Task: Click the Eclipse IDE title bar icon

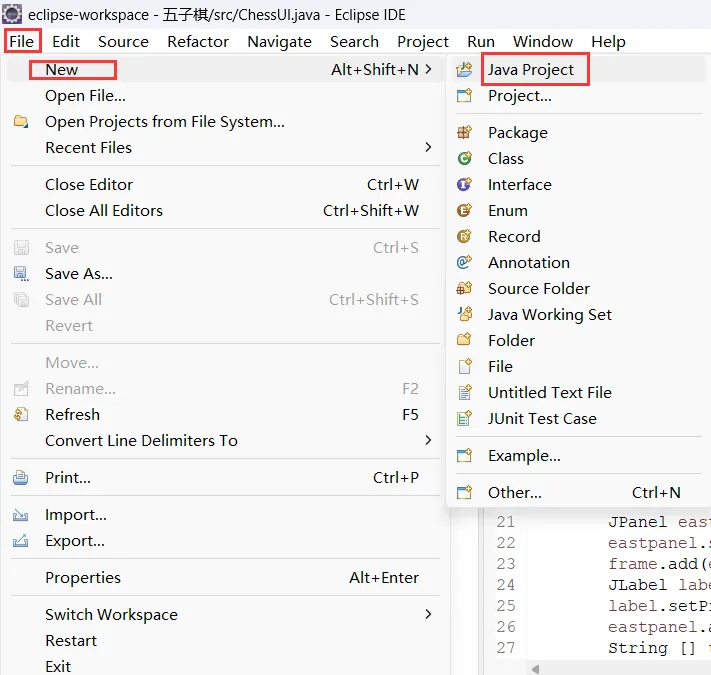Action: (x=12, y=14)
